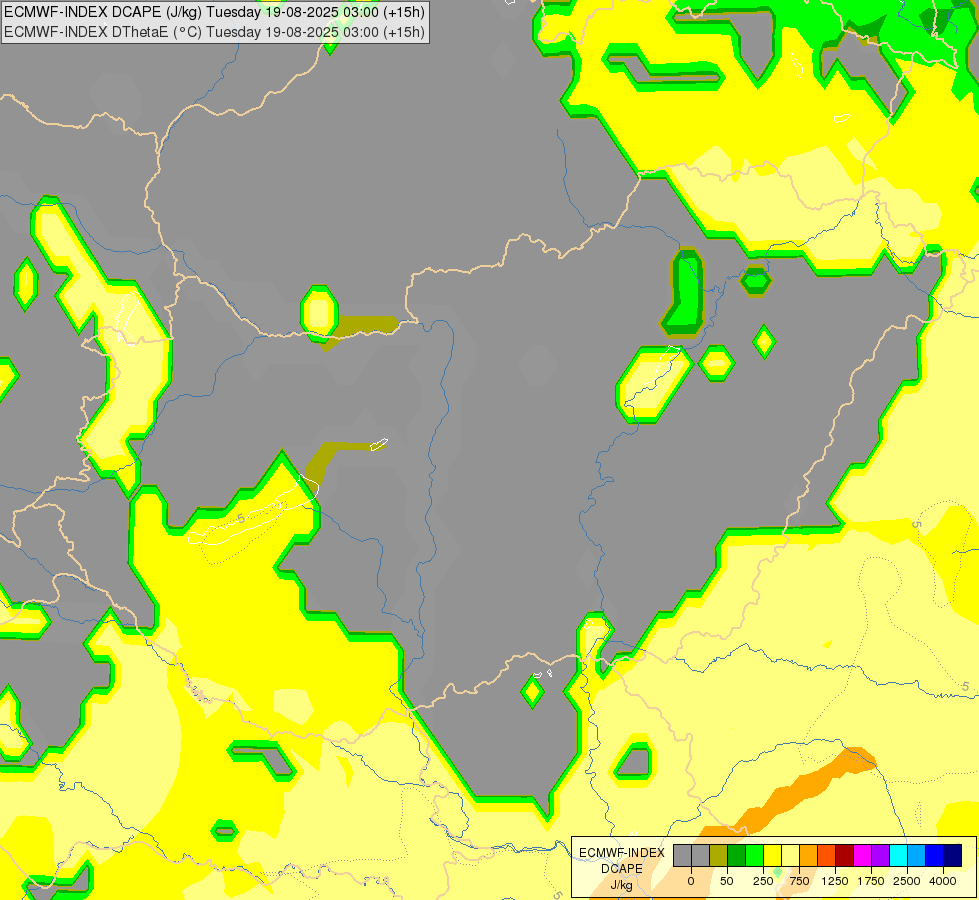979x900 pixels.
Task: Click the legend value label 0
Action: pyautogui.click(x=691, y=881)
